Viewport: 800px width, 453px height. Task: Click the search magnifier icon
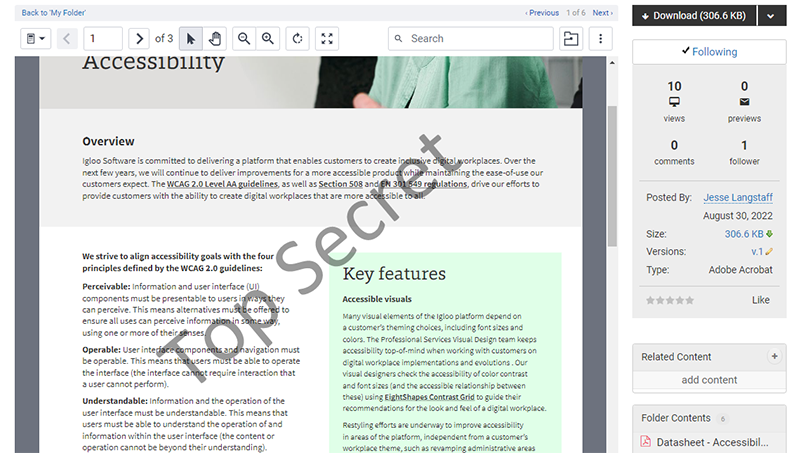pyautogui.click(x=398, y=39)
